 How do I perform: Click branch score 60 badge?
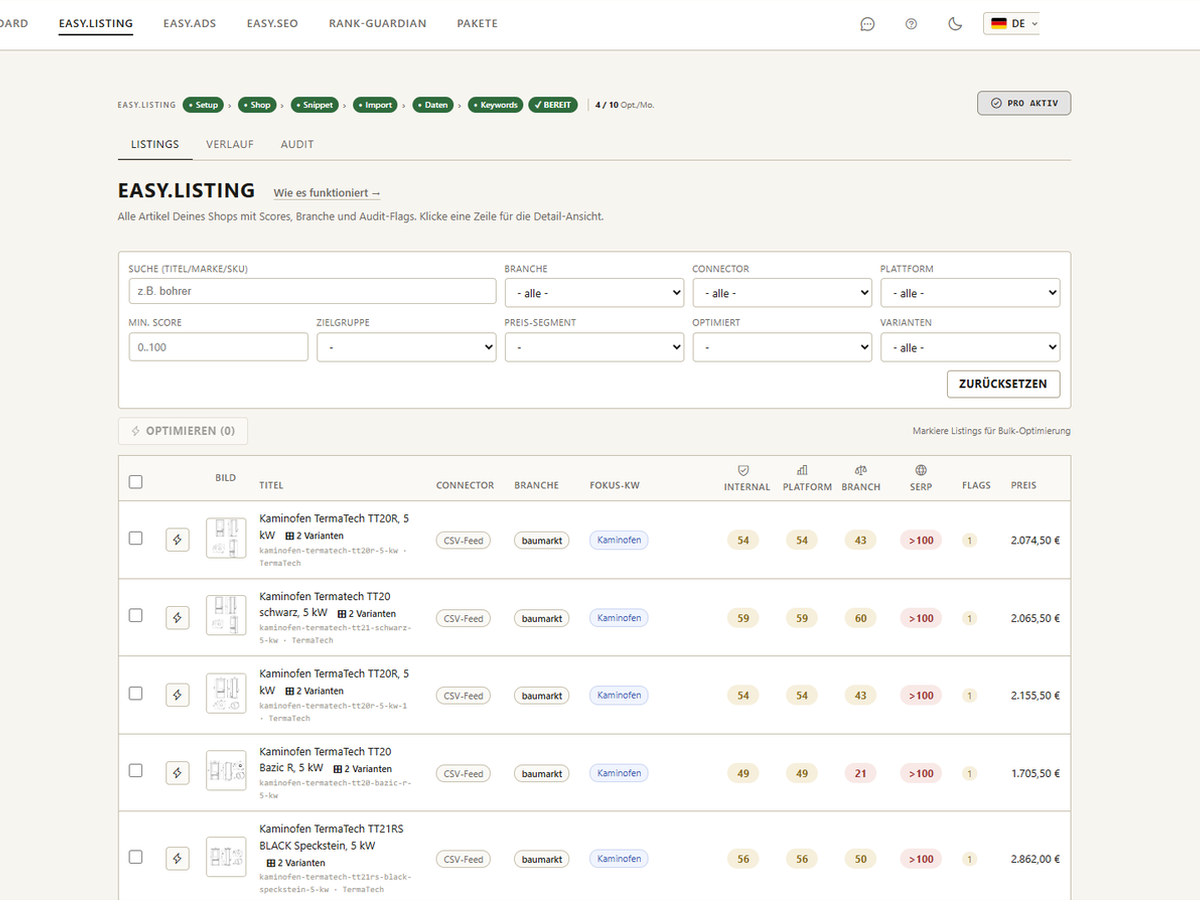coord(861,618)
